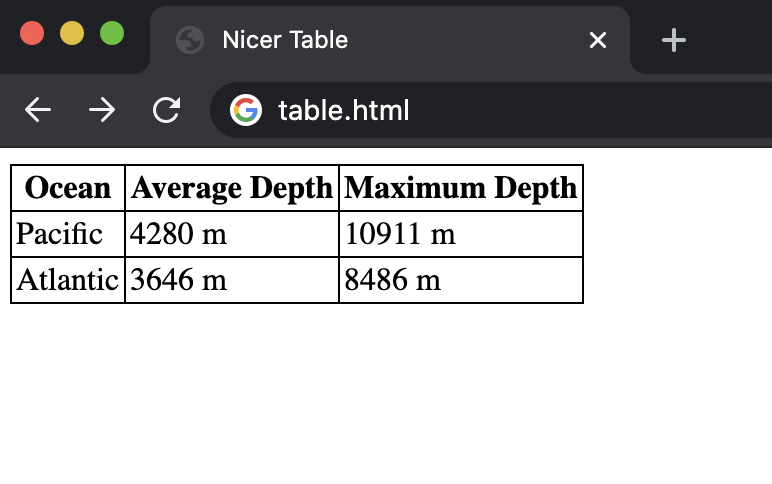The image size is (772, 484).
Task: Click the Ocean column header
Action: click(x=68, y=188)
